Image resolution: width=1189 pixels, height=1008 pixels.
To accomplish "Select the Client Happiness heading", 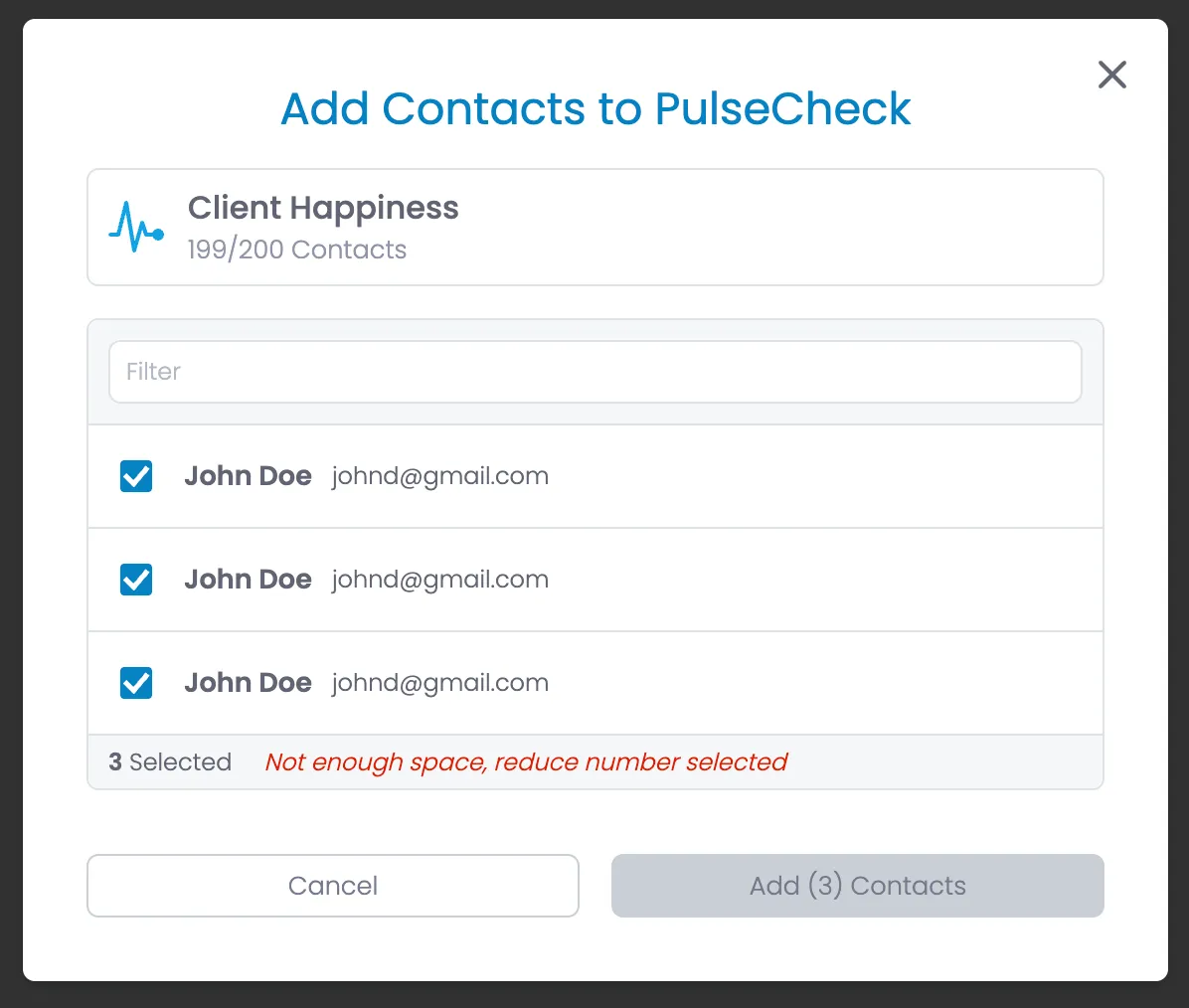I will coord(323,208).
